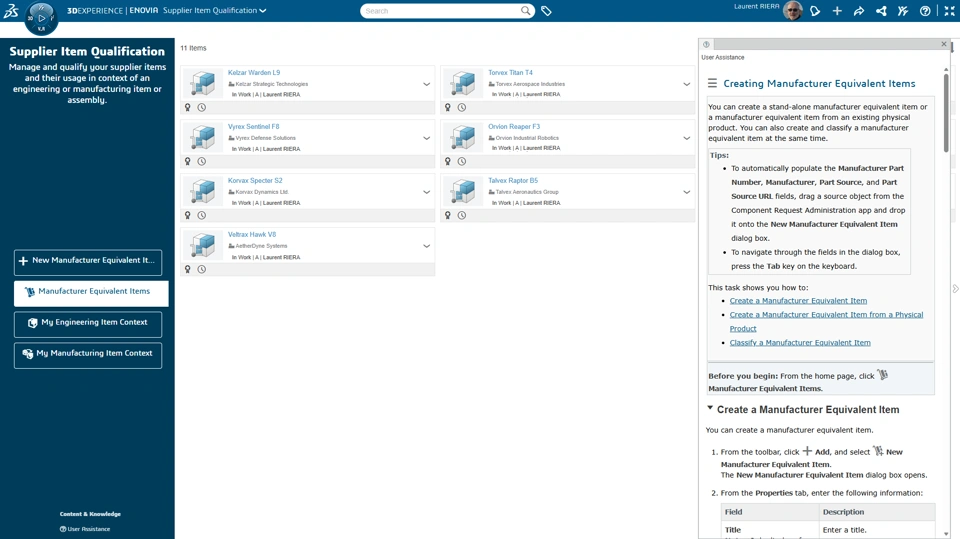The width and height of the screenshot is (960, 539).
Task: Click clock icon under Veltrax Hawk V8
Action: 201,269
